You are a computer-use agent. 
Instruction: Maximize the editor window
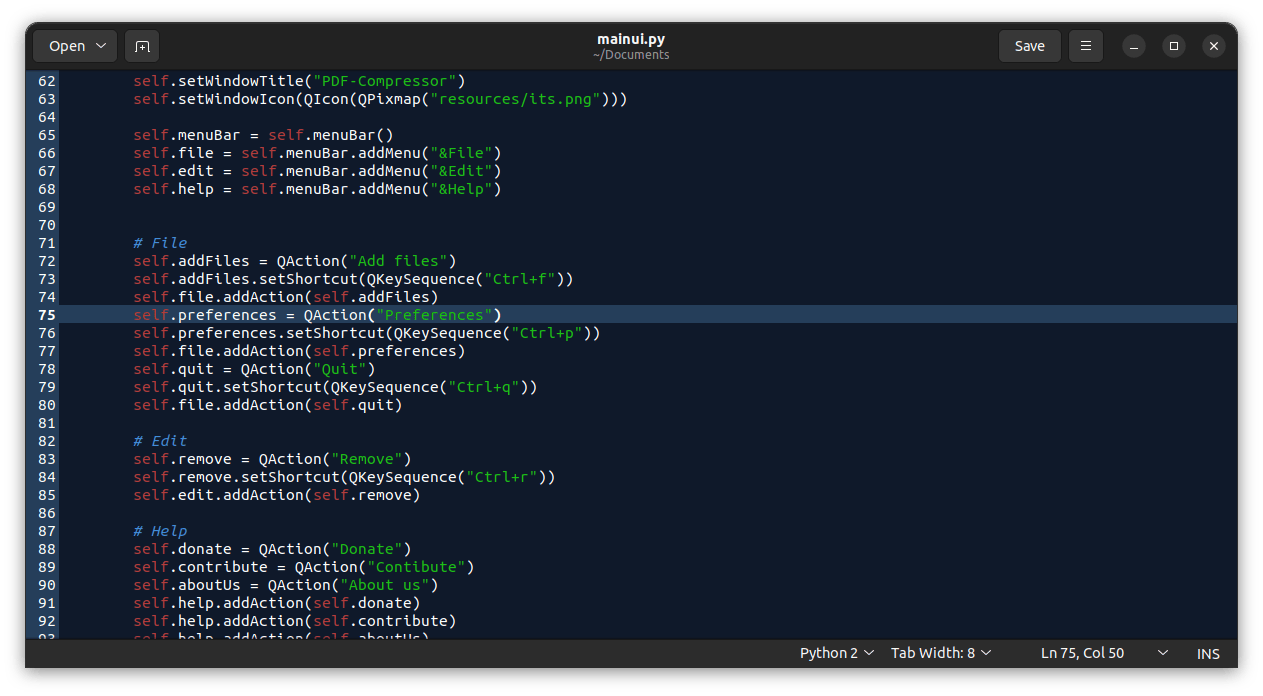click(1174, 46)
